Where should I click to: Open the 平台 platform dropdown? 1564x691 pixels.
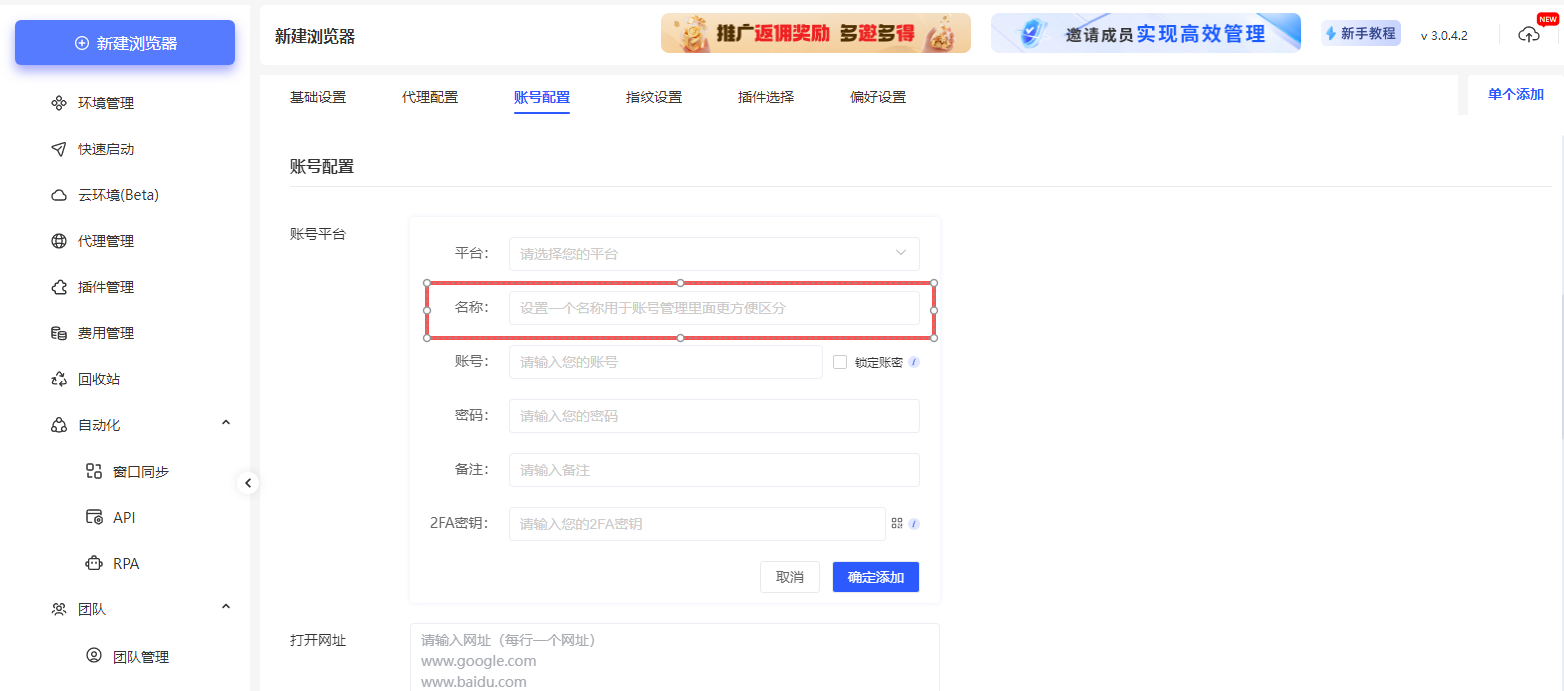click(x=714, y=253)
